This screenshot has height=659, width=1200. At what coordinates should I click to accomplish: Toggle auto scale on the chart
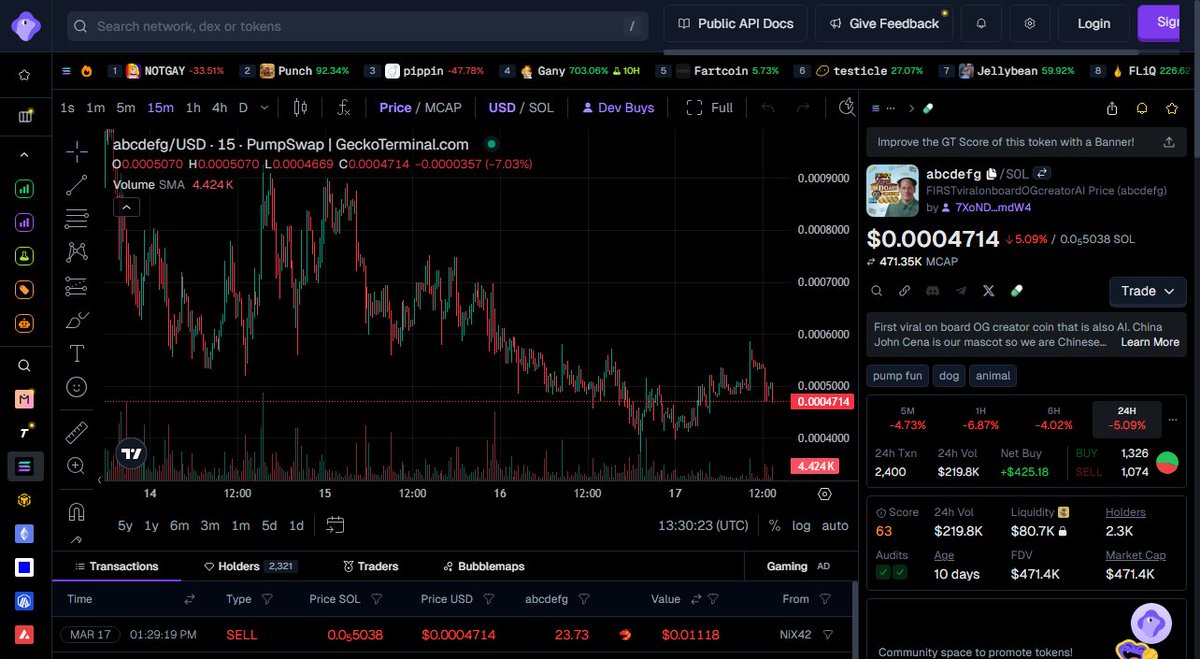[835, 525]
